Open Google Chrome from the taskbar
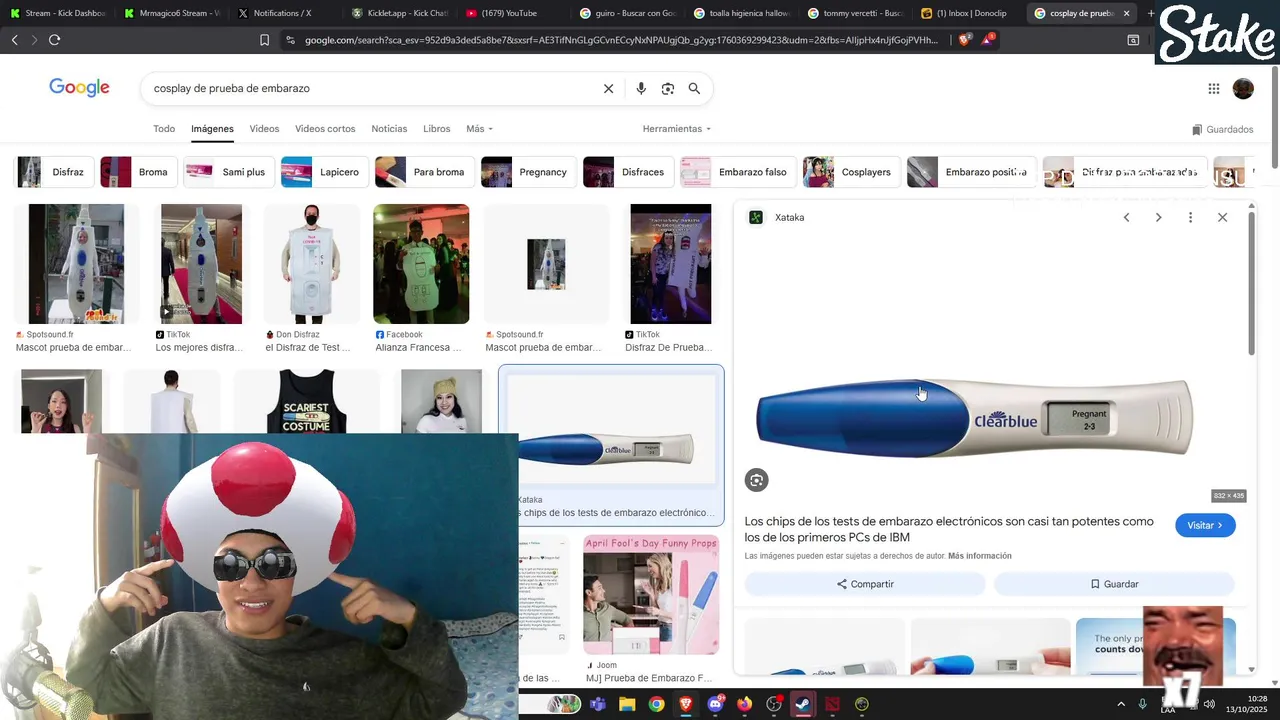1280x720 pixels. [656, 704]
